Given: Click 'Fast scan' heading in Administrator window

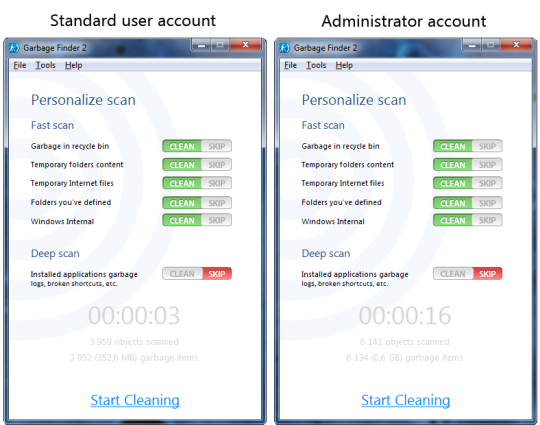Looking at the screenshot, I should (323, 125).
